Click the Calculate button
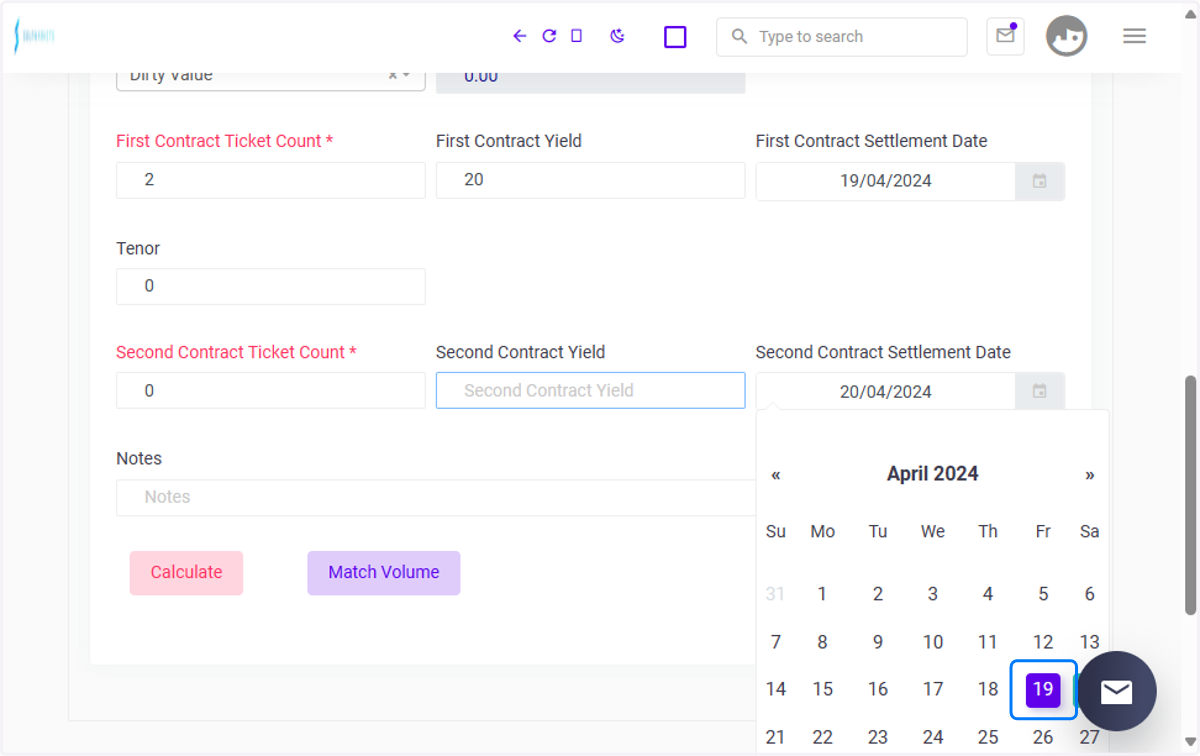Screen dimensions: 1200x756 [186, 573]
